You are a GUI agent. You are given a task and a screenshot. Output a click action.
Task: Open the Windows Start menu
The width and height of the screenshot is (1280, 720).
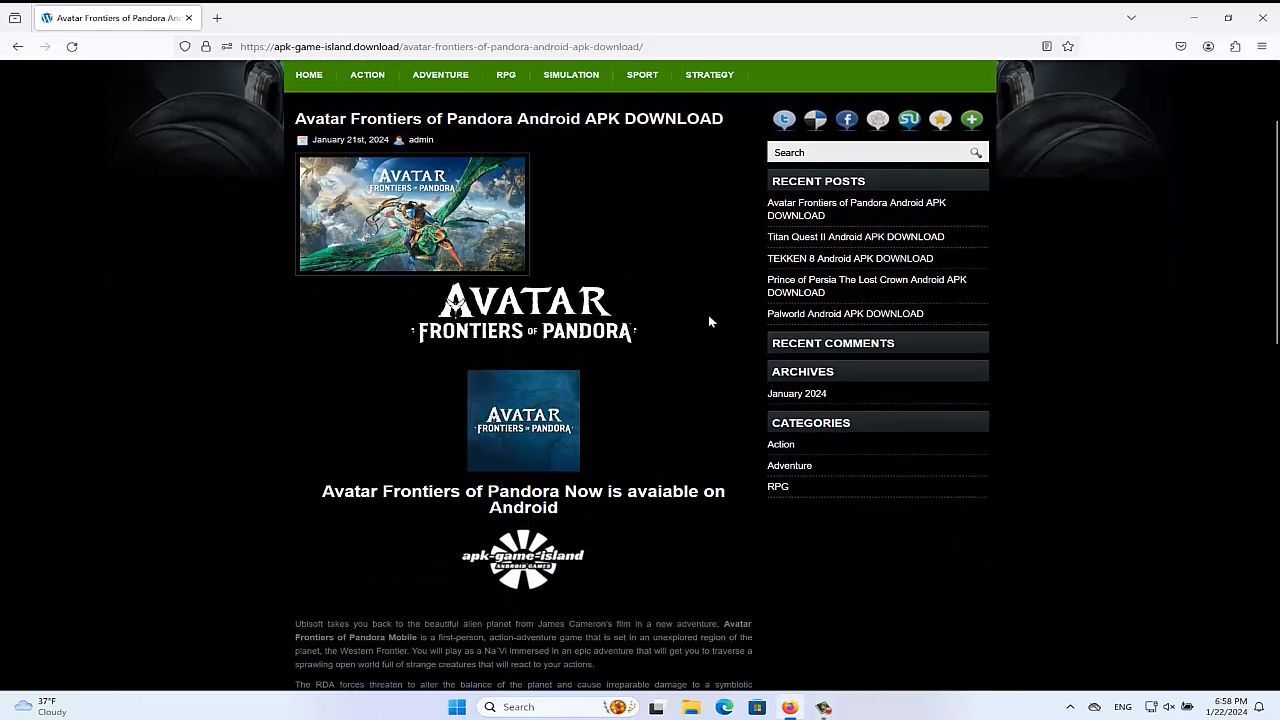coord(457,707)
